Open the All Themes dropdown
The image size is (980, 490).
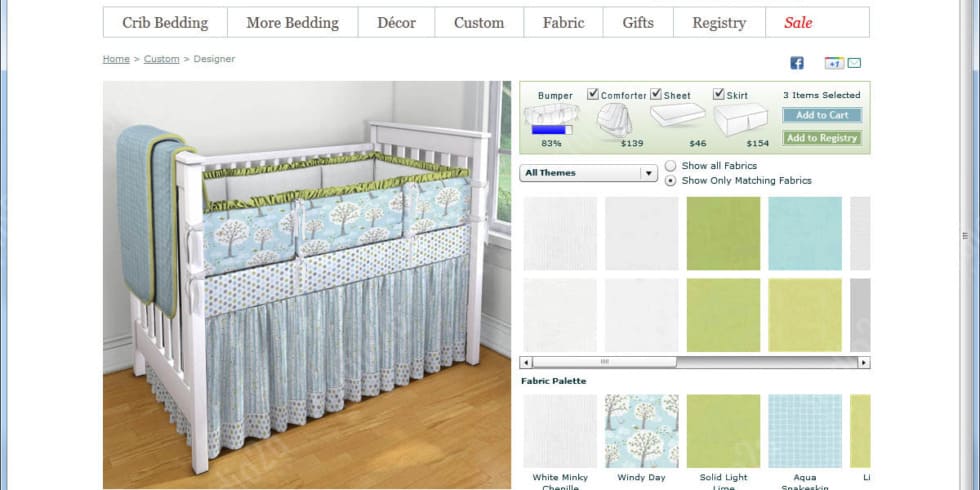pos(588,173)
